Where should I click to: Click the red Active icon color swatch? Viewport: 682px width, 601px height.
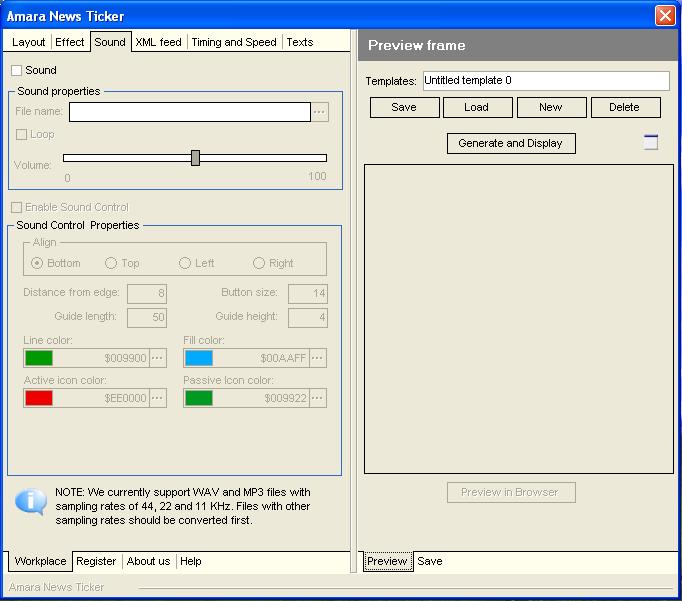tap(39, 398)
